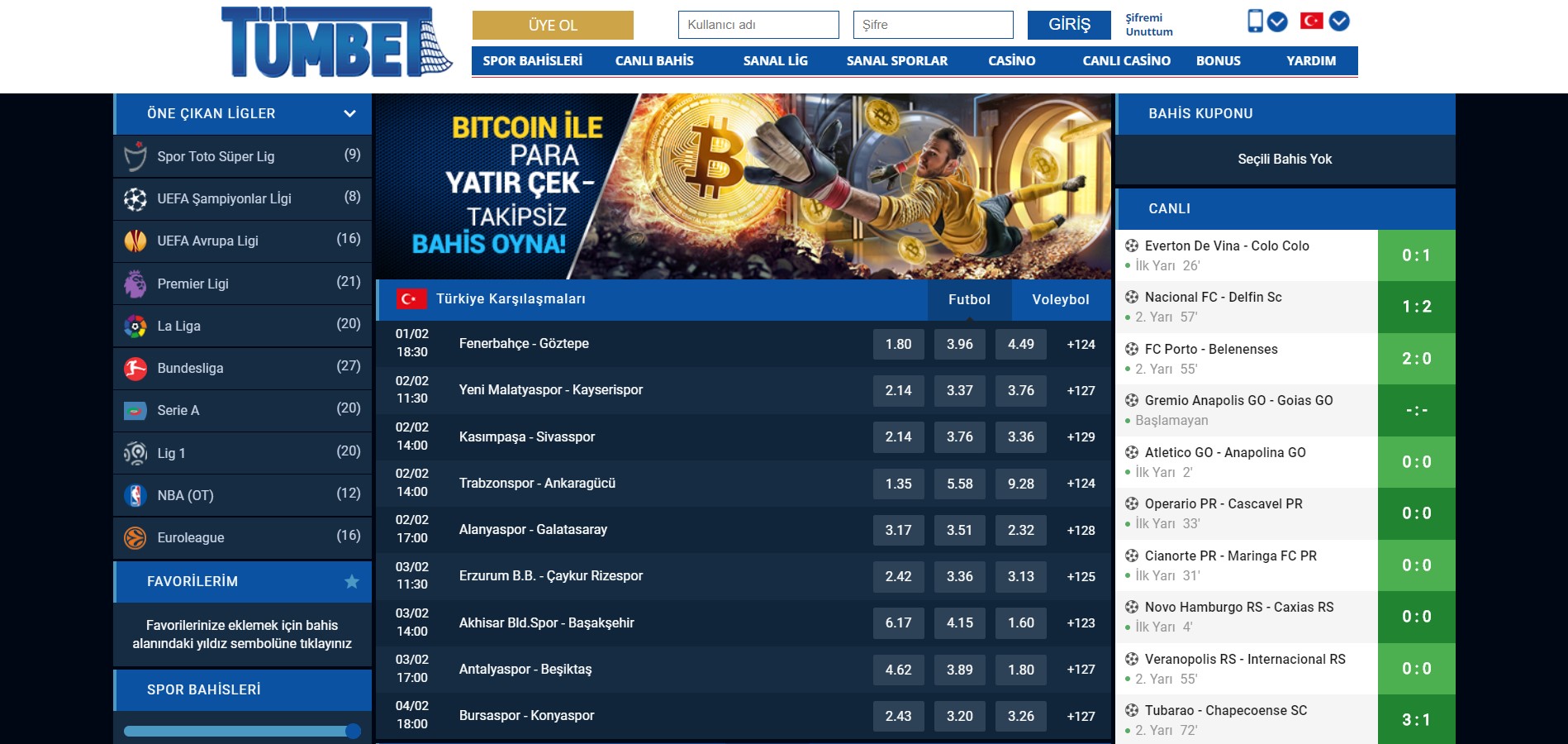Open CANLI BAHİS menu
Screen dimensions: 1568x744
[654, 60]
